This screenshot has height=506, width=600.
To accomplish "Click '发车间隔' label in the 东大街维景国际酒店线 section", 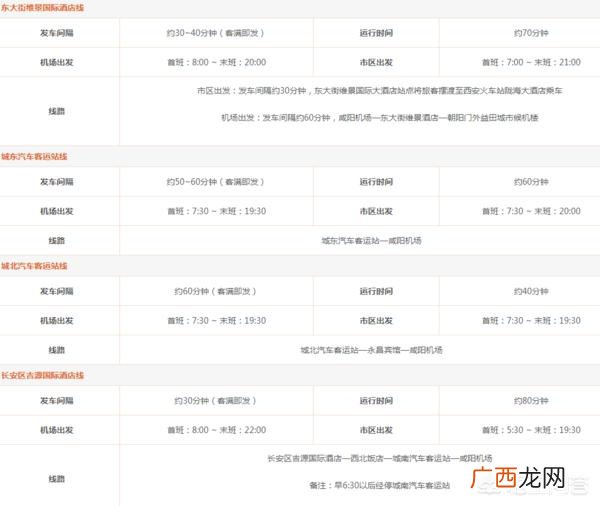I will [x=57, y=33].
